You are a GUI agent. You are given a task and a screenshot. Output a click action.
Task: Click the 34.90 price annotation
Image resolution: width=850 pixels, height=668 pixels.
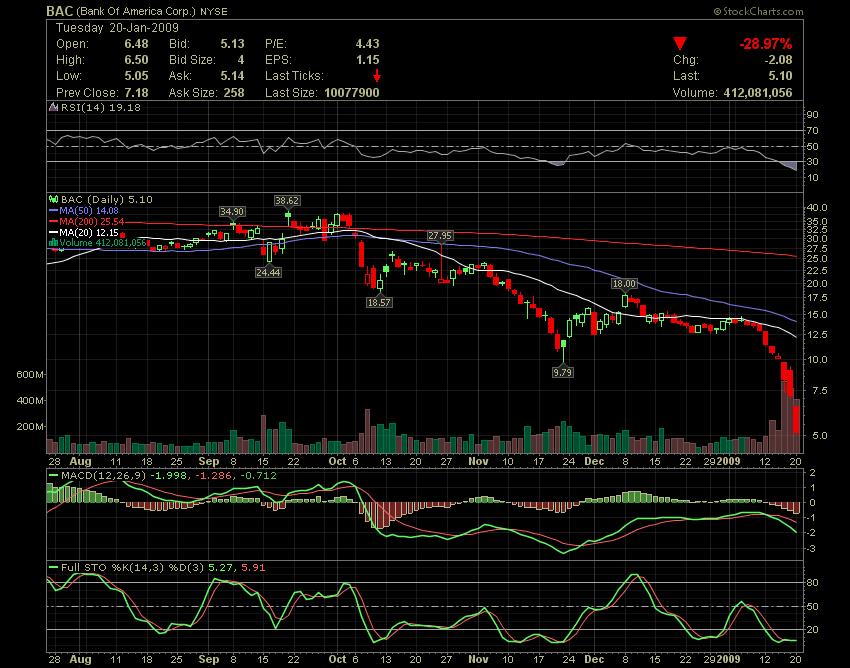232,211
